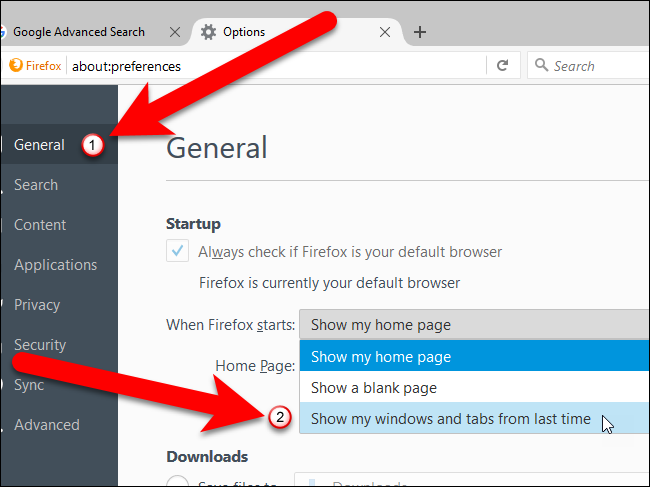This screenshot has height=487, width=650.
Task: Click the Firefox identity icon in address bar
Action: click(15, 65)
